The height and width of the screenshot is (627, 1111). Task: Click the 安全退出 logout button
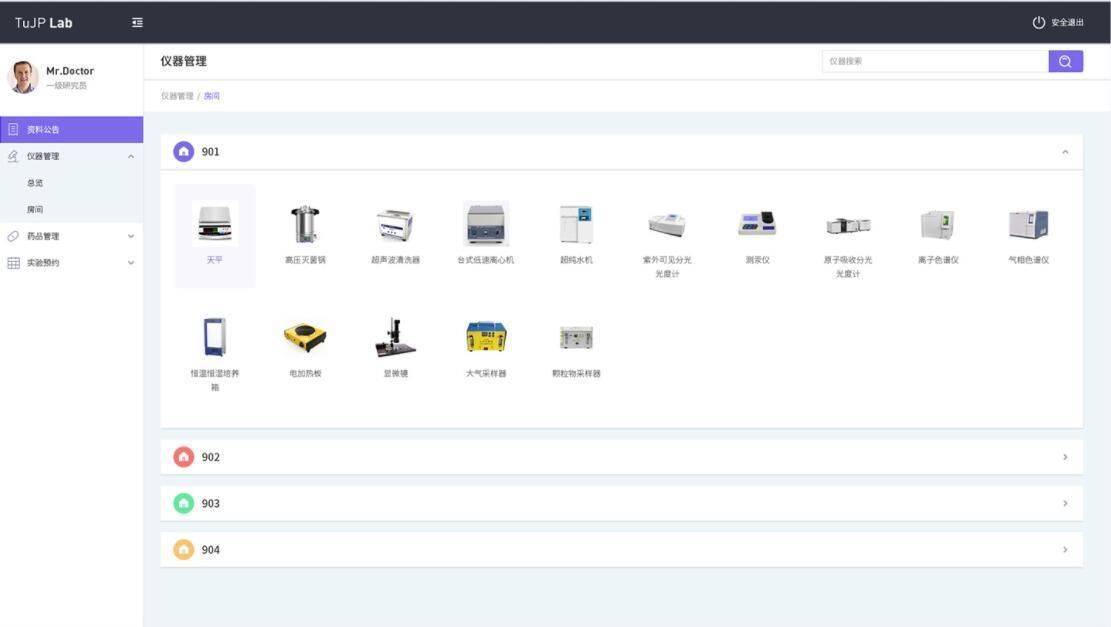click(x=1058, y=23)
